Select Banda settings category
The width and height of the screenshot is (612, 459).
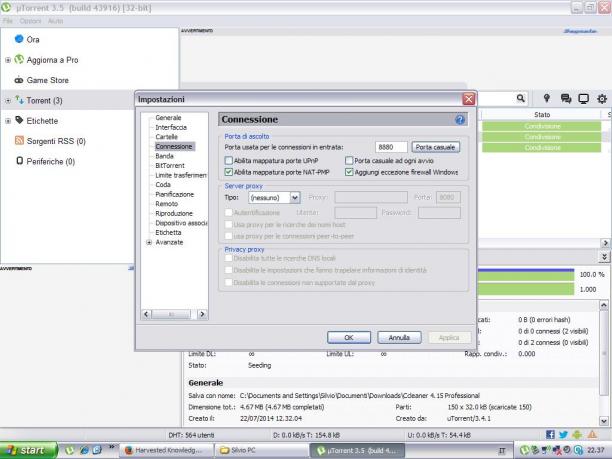tap(164, 156)
